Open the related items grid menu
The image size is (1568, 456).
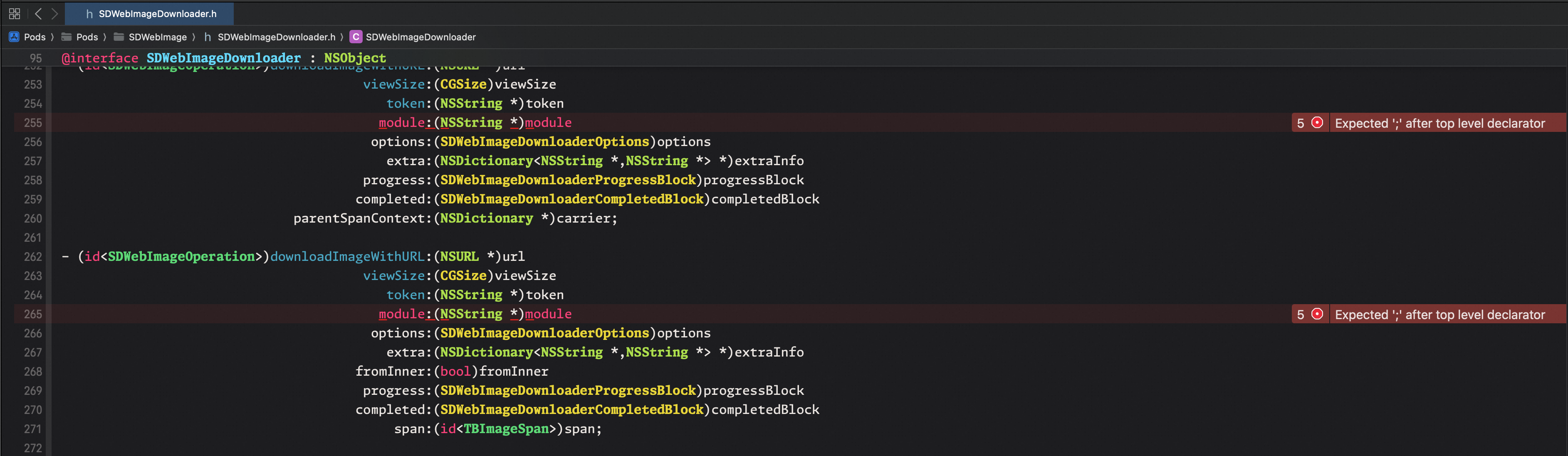pyautogui.click(x=15, y=13)
